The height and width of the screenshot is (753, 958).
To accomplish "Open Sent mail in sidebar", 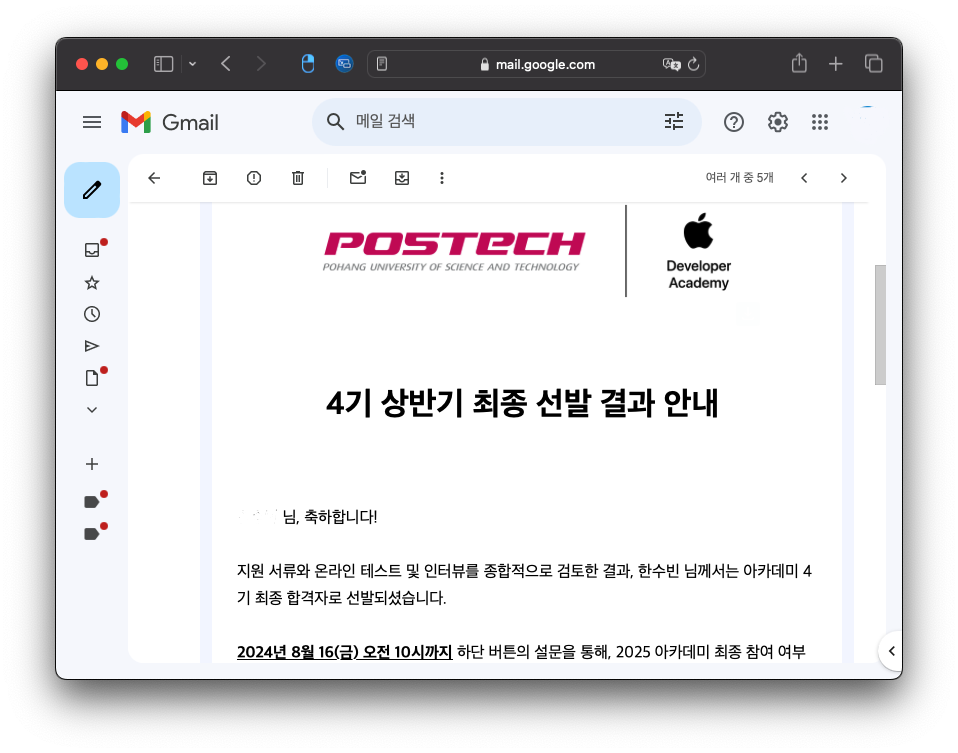I will click(x=92, y=346).
